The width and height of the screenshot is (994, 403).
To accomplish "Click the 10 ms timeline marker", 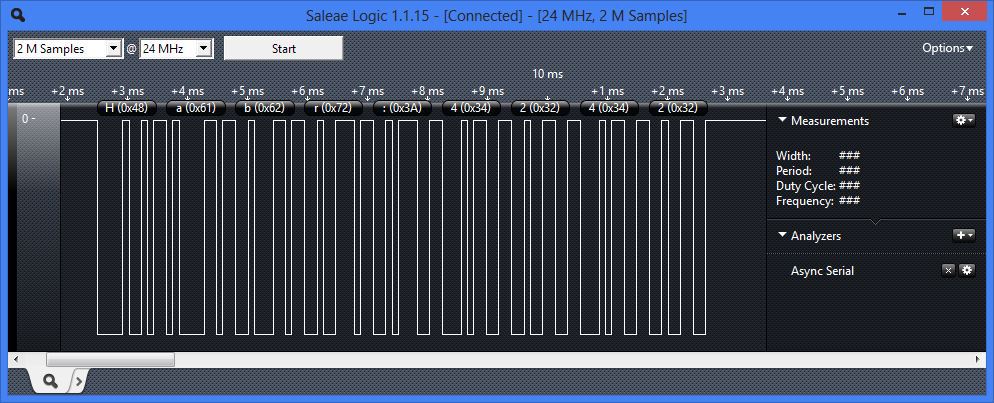I will (x=547, y=74).
